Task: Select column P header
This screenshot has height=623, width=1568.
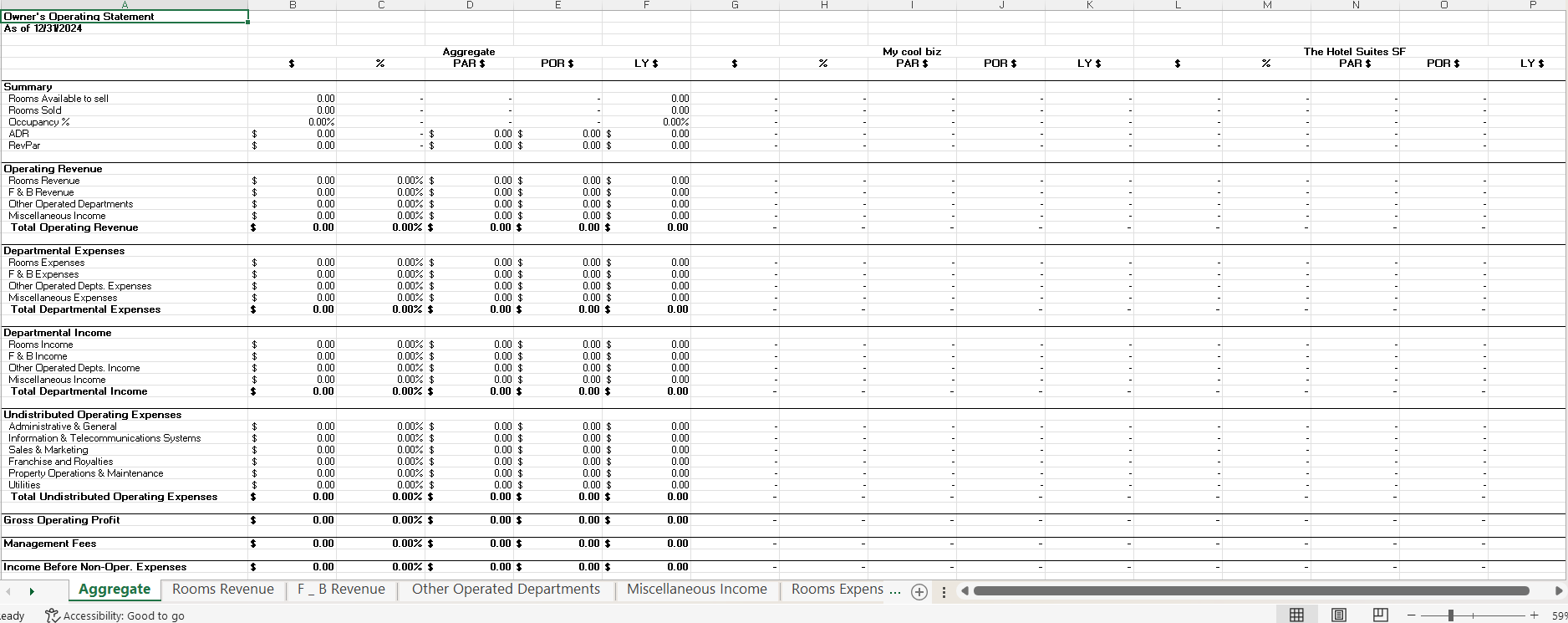Action: 1532,5
